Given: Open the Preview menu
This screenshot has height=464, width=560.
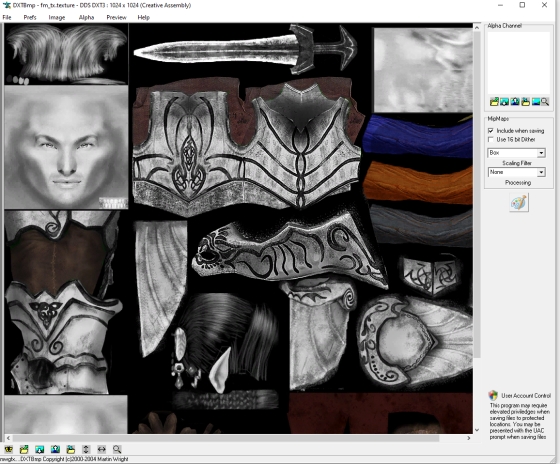Looking at the screenshot, I should (116, 17).
